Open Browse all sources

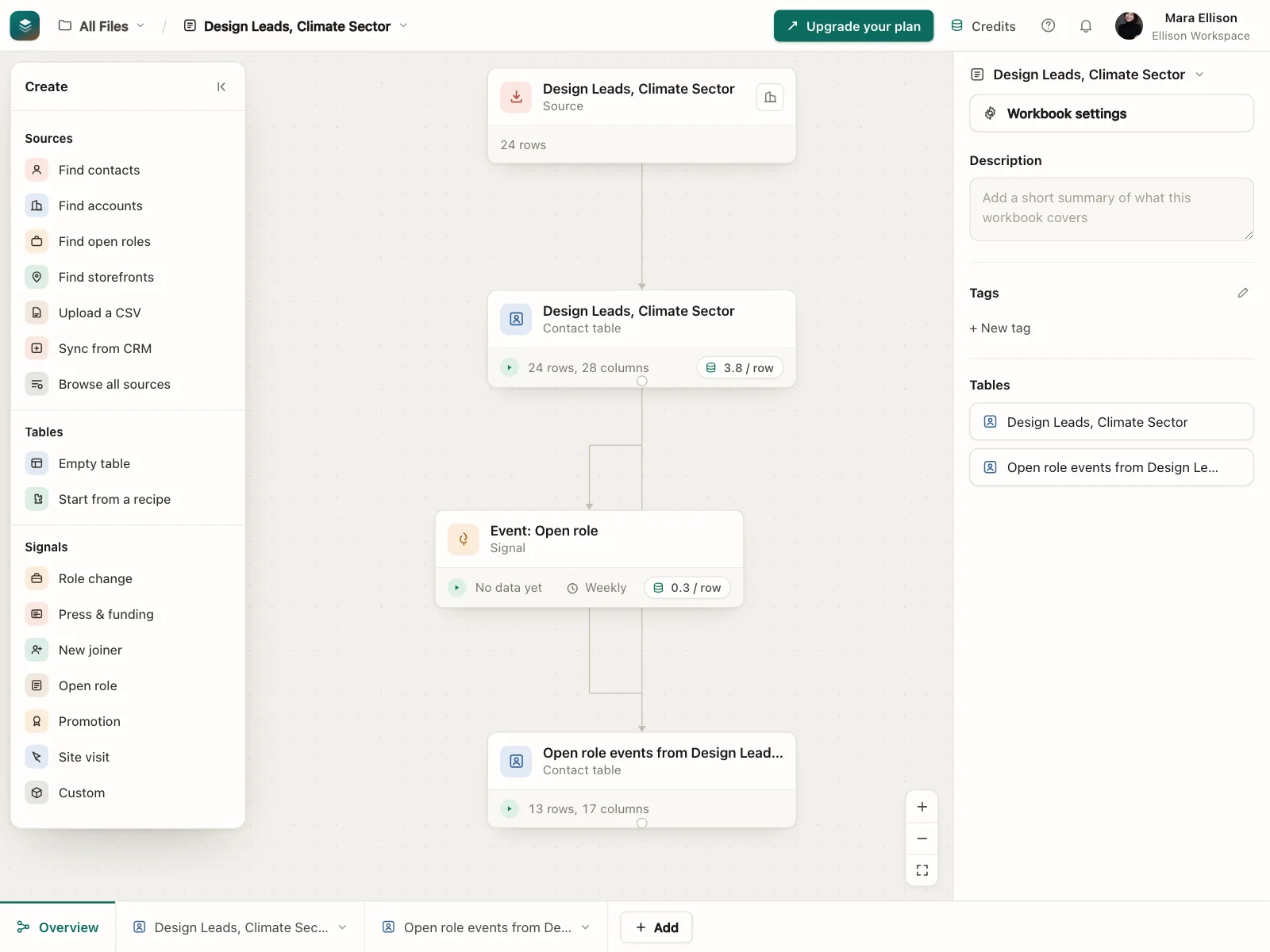[128, 384]
